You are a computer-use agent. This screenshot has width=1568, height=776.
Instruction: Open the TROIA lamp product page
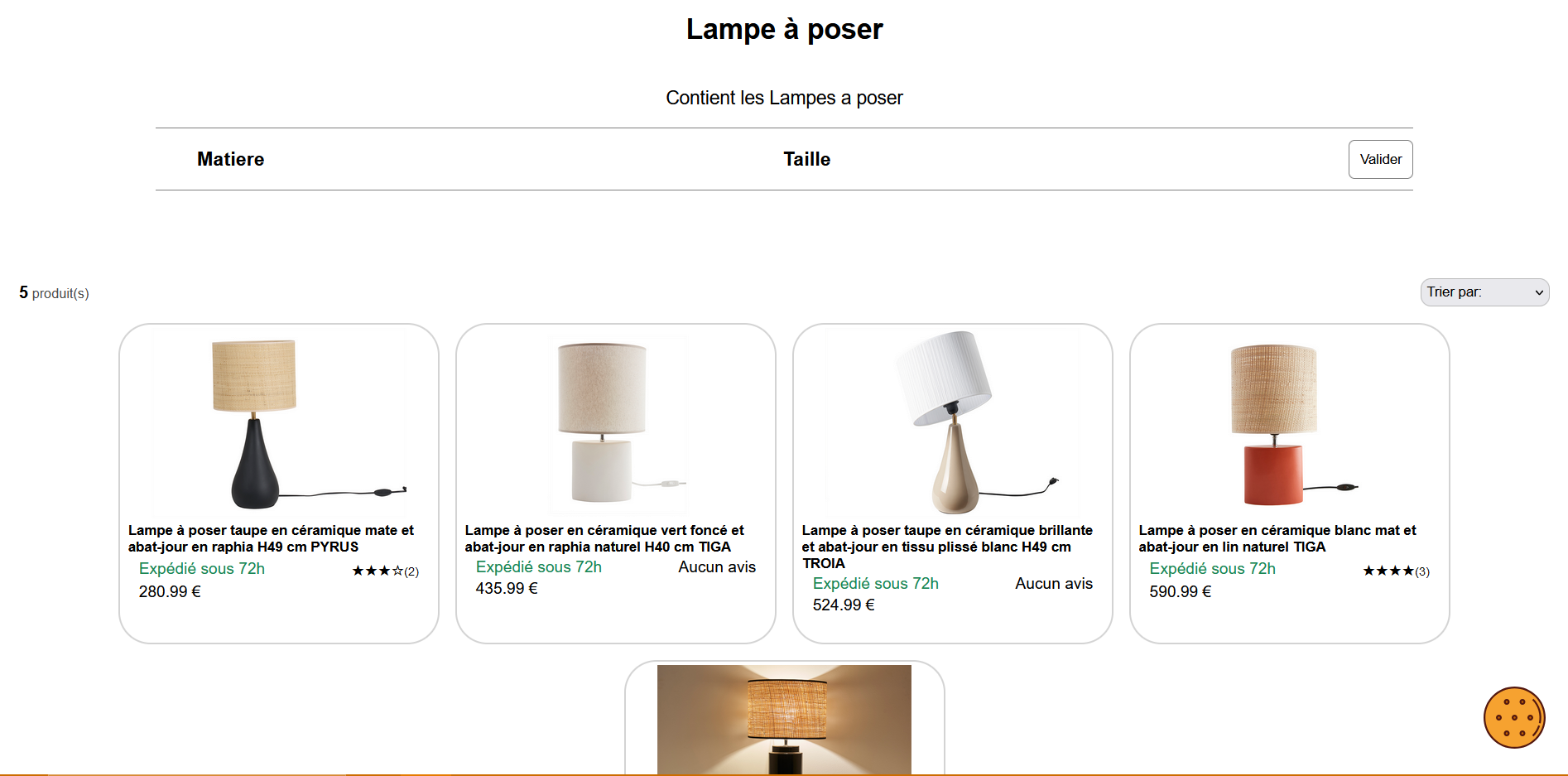tap(946, 547)
